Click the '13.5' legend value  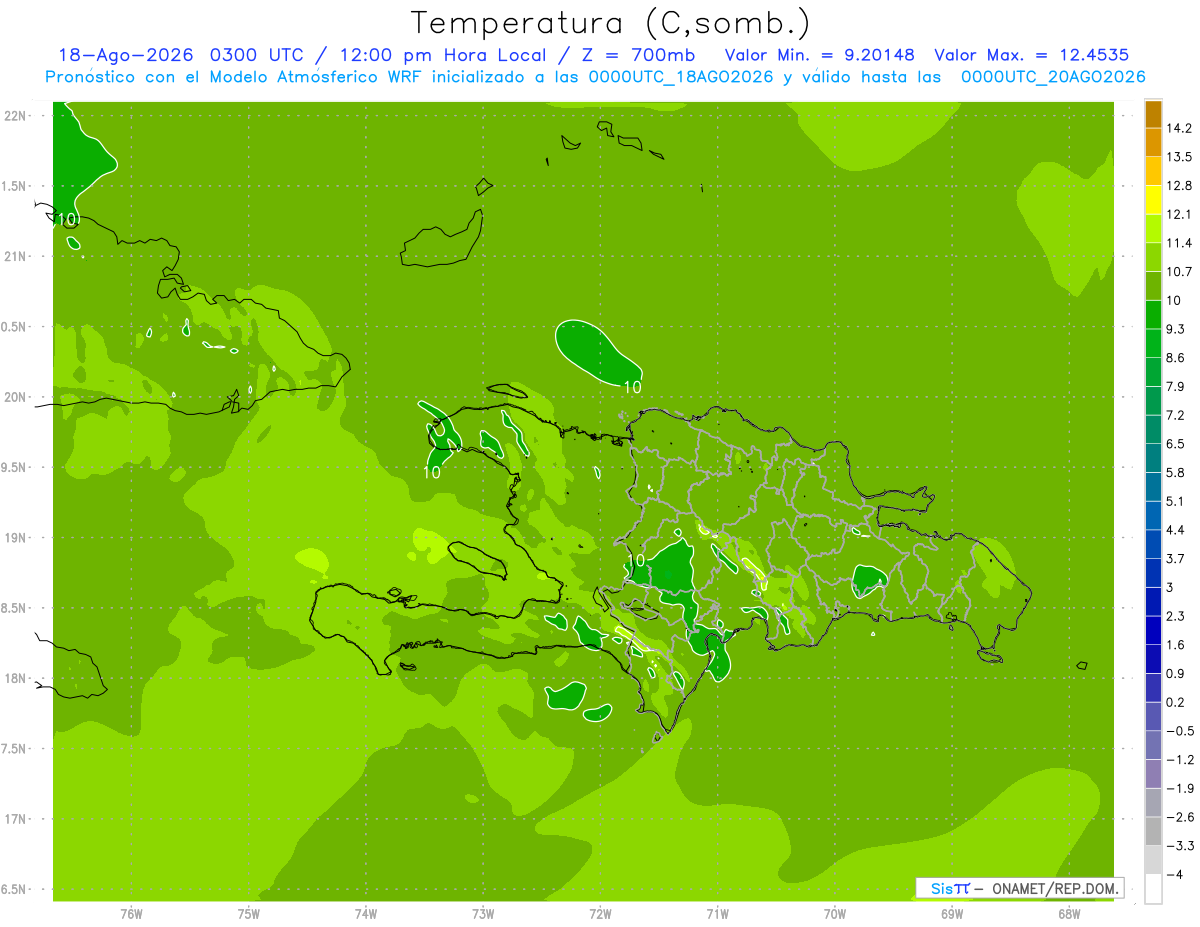tap(1180, 157)
